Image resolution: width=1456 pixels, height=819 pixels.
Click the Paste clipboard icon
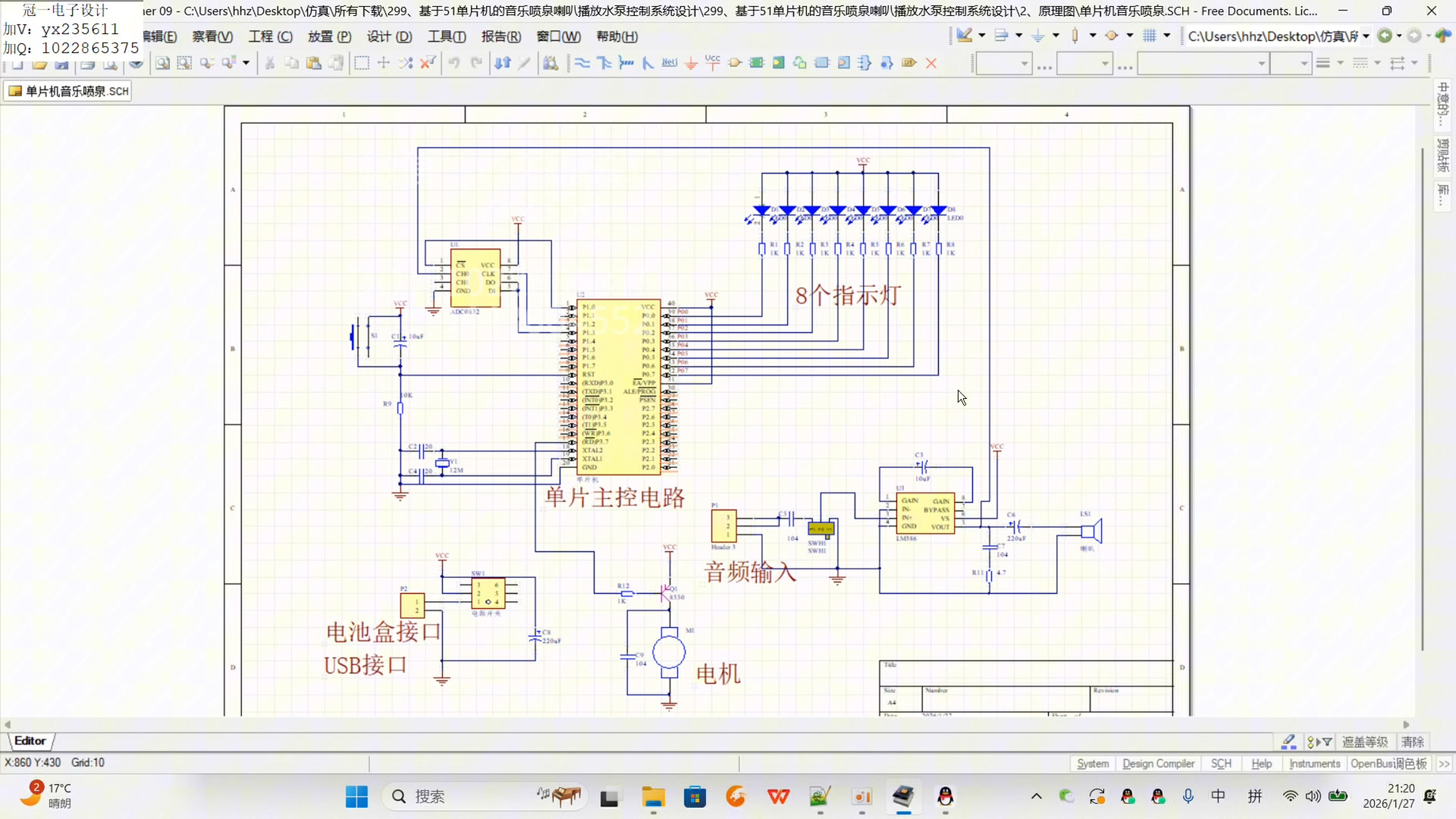pyautogui.click(x=313, y=63)
